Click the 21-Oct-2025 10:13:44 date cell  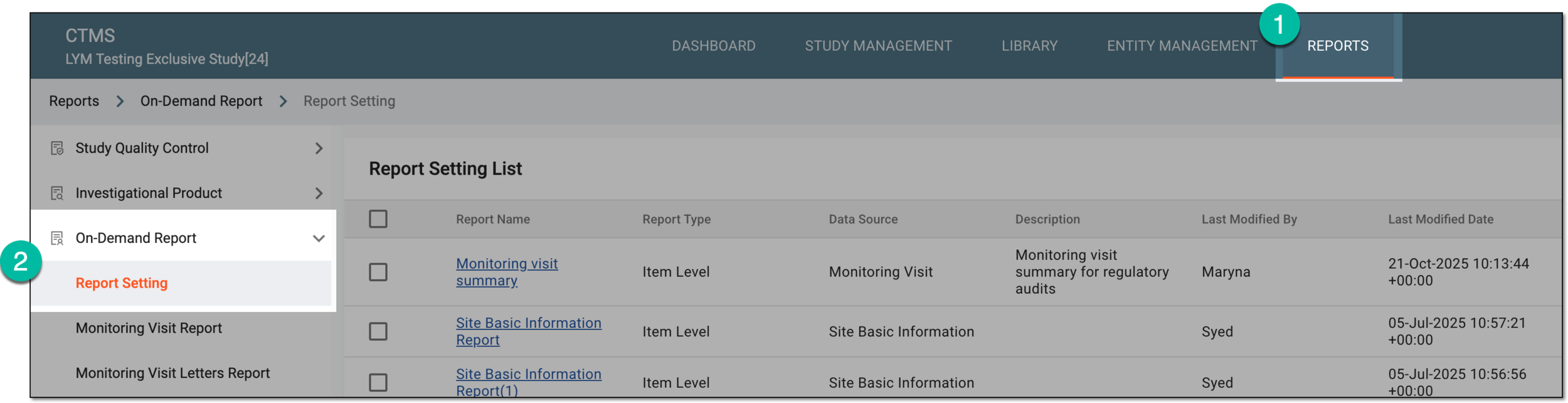tap(1458, 272)
